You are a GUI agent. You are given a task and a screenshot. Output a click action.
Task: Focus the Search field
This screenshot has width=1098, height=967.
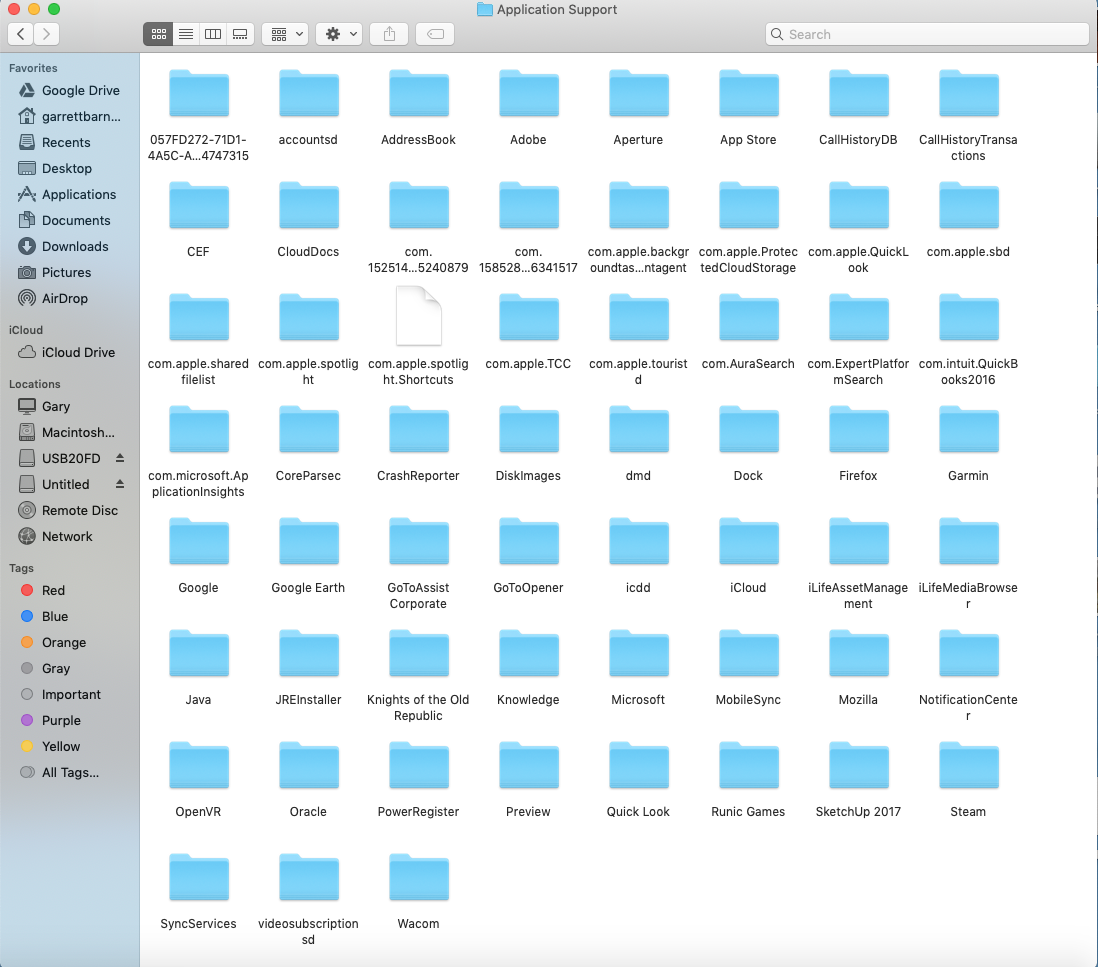tap(927, 34)
